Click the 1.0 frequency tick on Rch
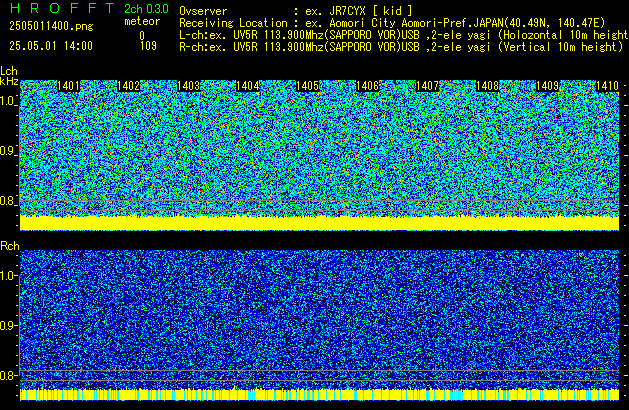 coord(8,276)
